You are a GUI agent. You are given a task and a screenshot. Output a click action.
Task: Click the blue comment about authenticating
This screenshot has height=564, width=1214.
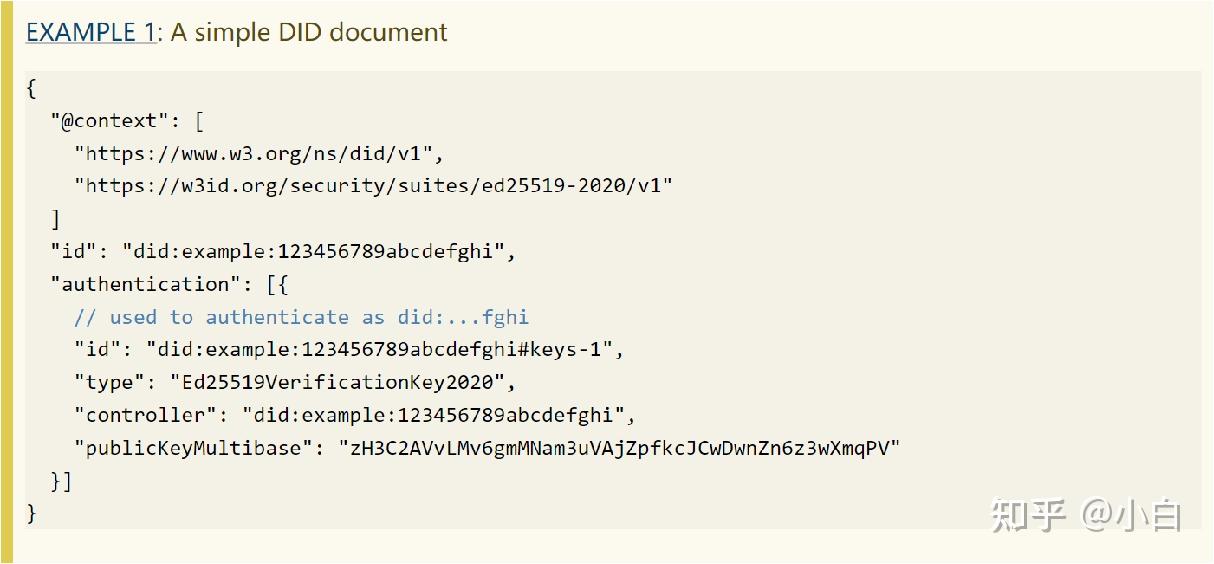[301, 317]
